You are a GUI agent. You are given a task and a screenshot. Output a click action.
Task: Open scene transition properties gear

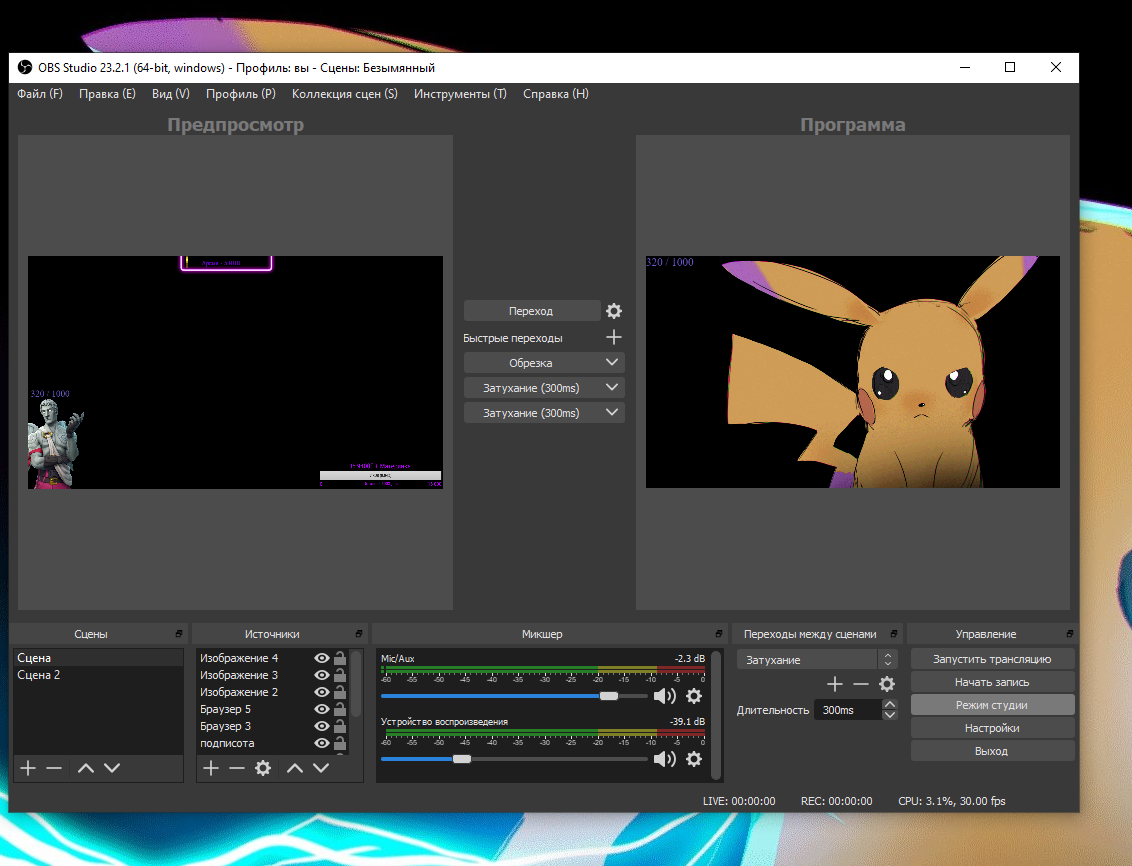tap(887, 683)
